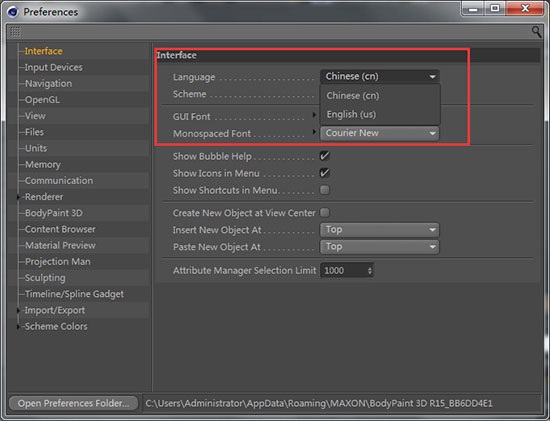This screenshot has width=550, height=421.
Task: Open the Insert New Object At dropdown
Action: point(380,230)
